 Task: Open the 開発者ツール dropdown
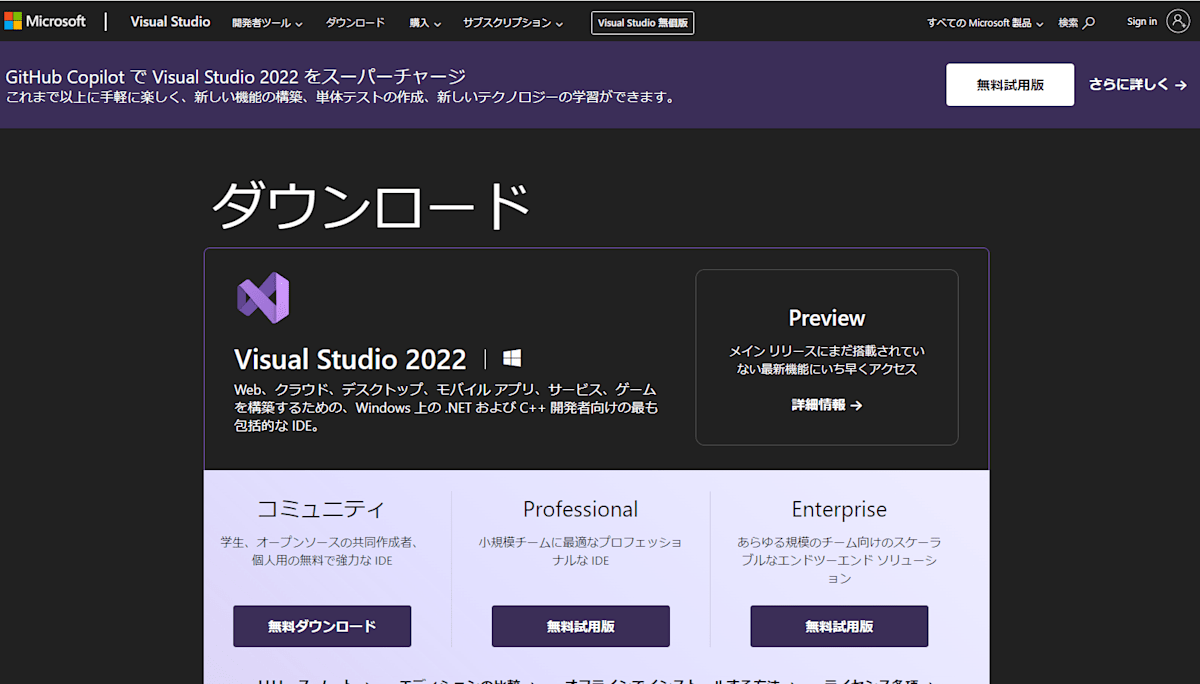[x=266, y=21]
